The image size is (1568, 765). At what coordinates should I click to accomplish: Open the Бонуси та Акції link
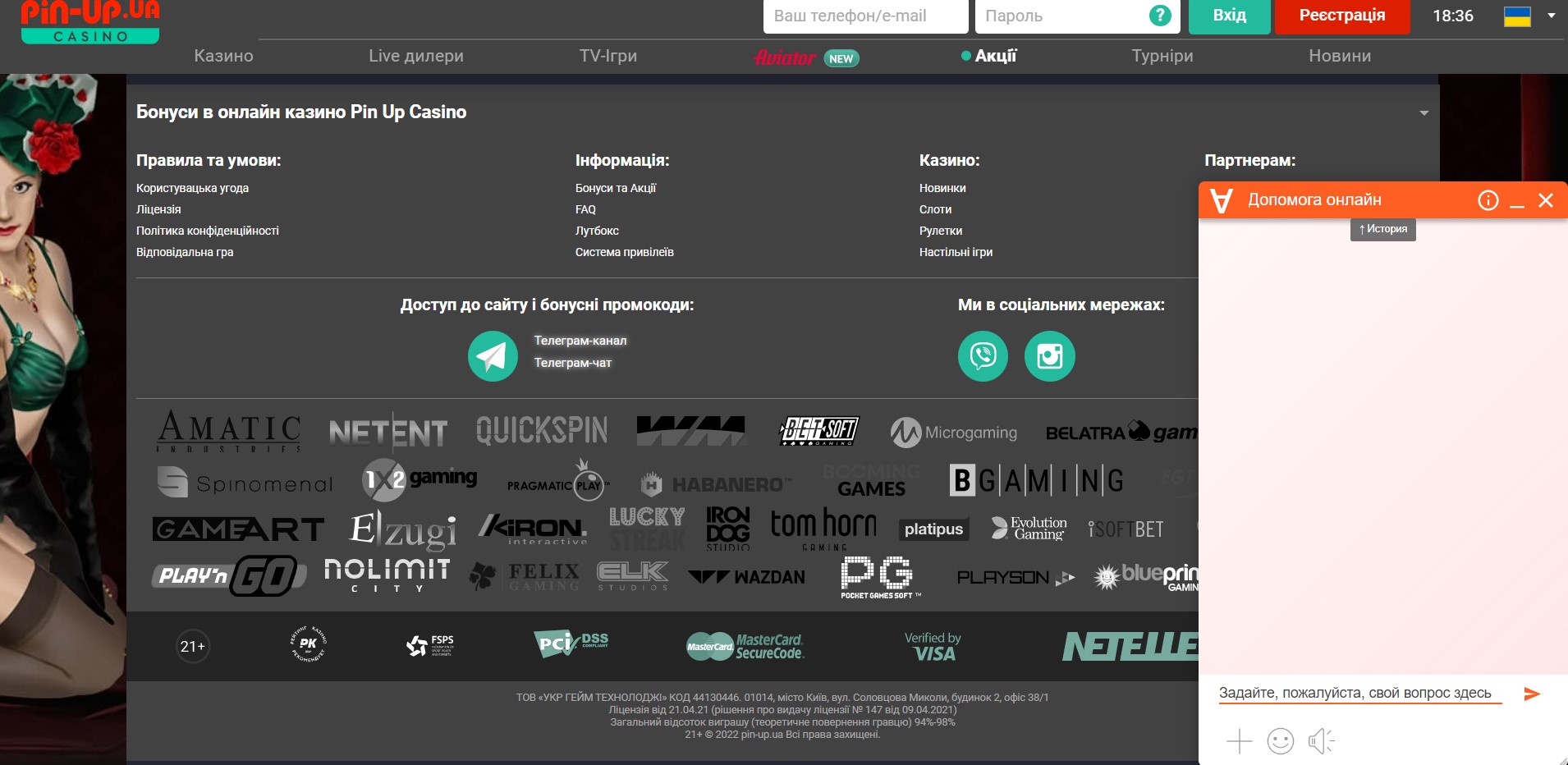point(616,188)
